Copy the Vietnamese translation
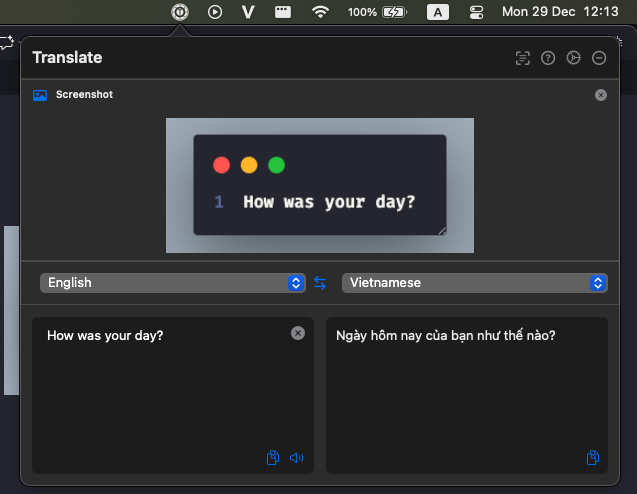The height and width of the screenshot is (494, 637). [x=592, y=458]
